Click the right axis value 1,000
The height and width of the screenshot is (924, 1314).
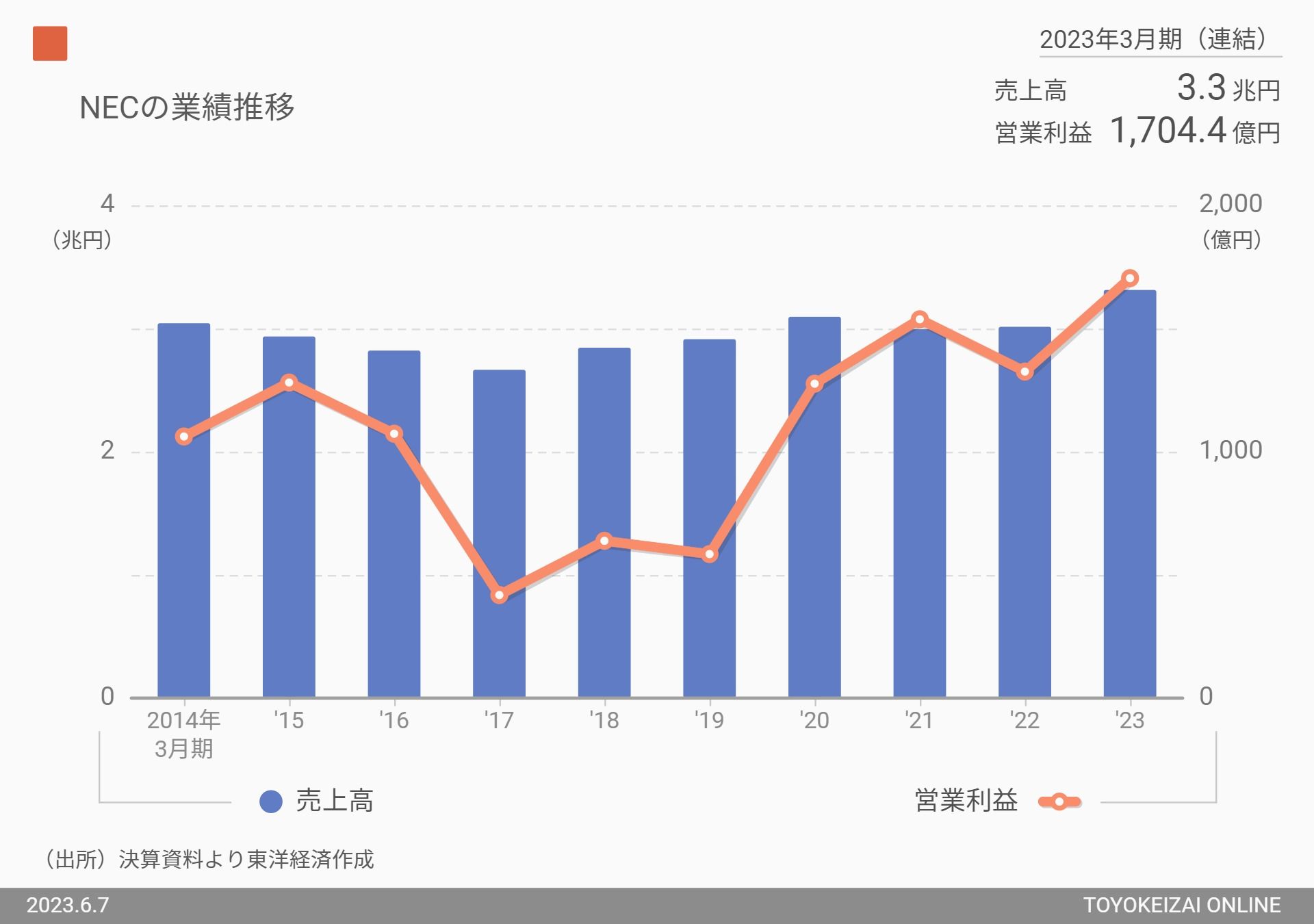1231,450
